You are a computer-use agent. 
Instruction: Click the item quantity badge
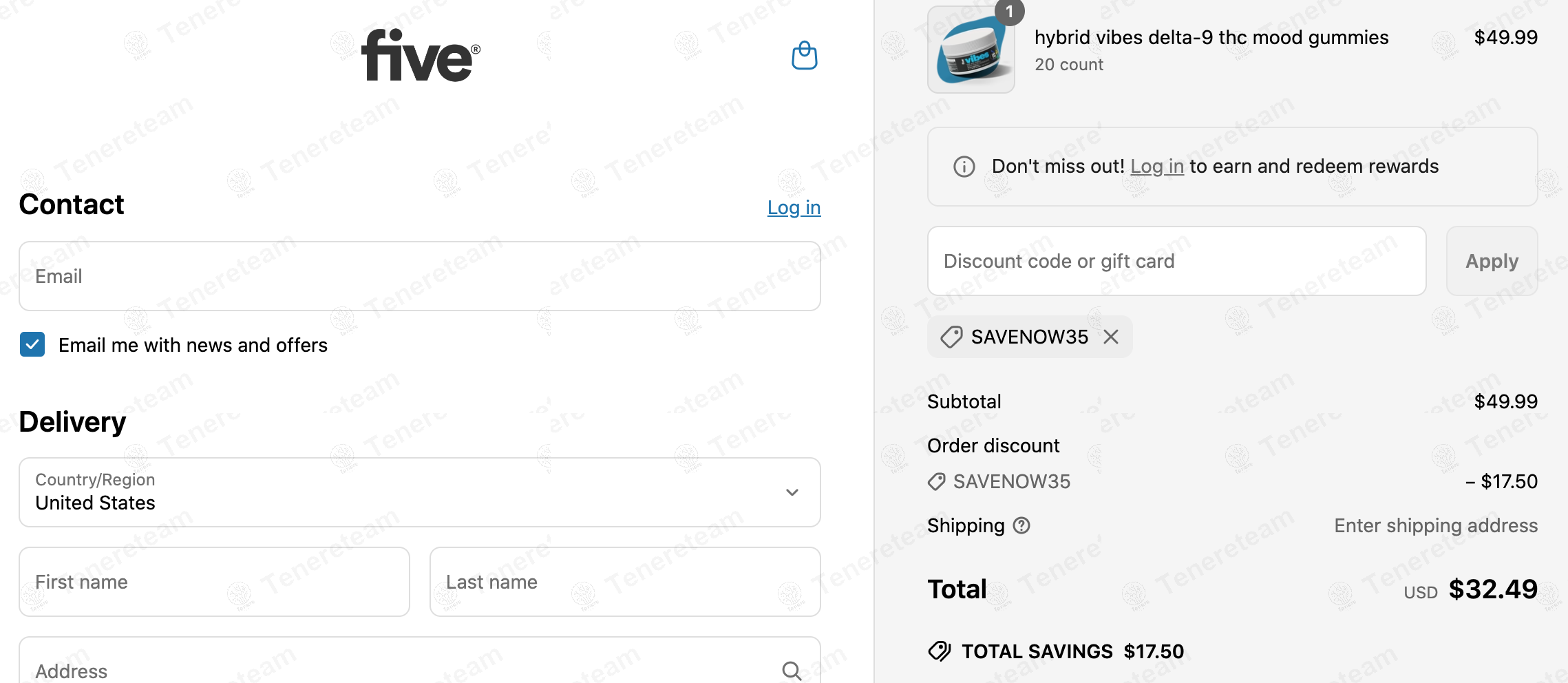click(1009, 12)
